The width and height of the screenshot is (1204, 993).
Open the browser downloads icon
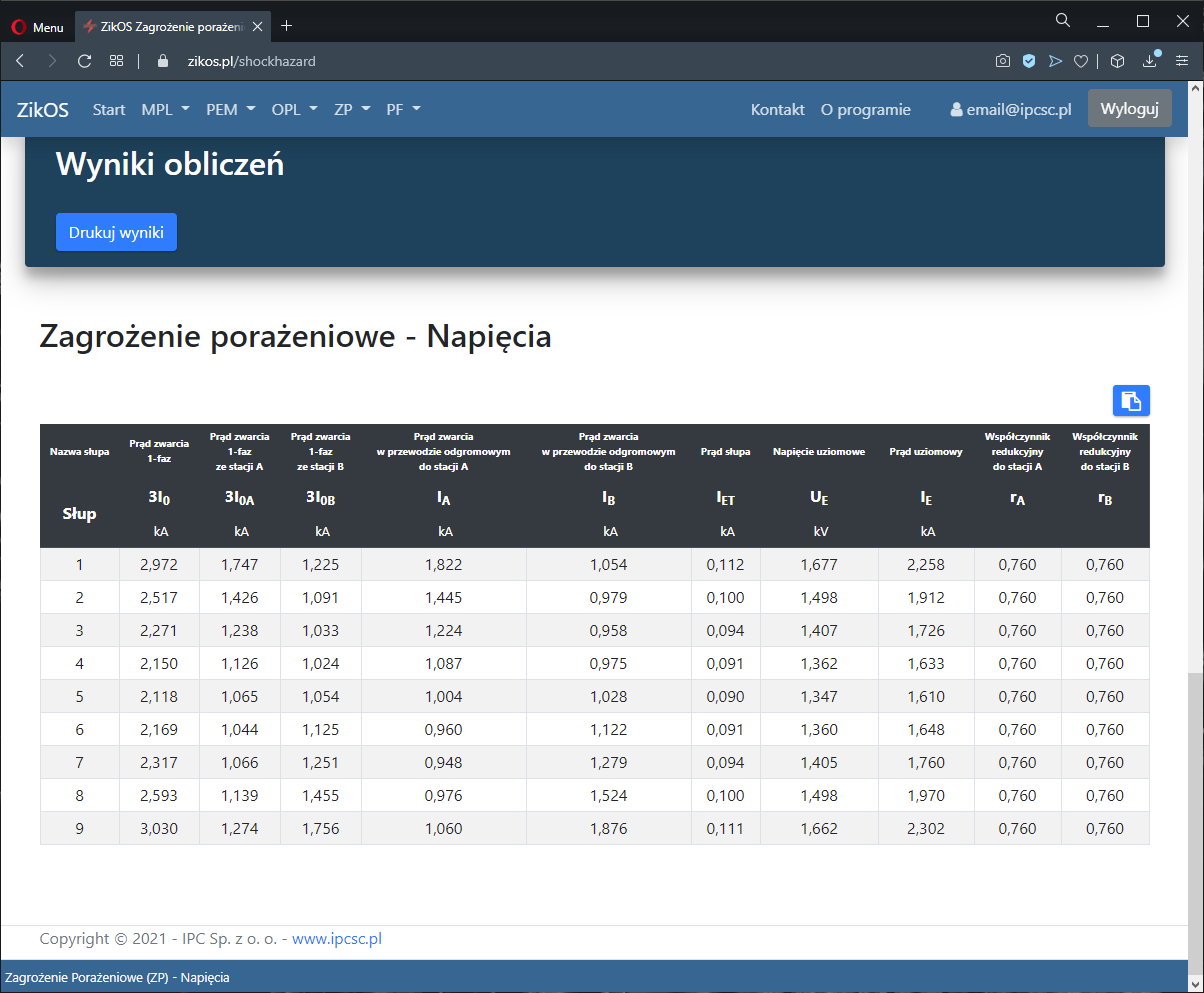[1150, 61]
